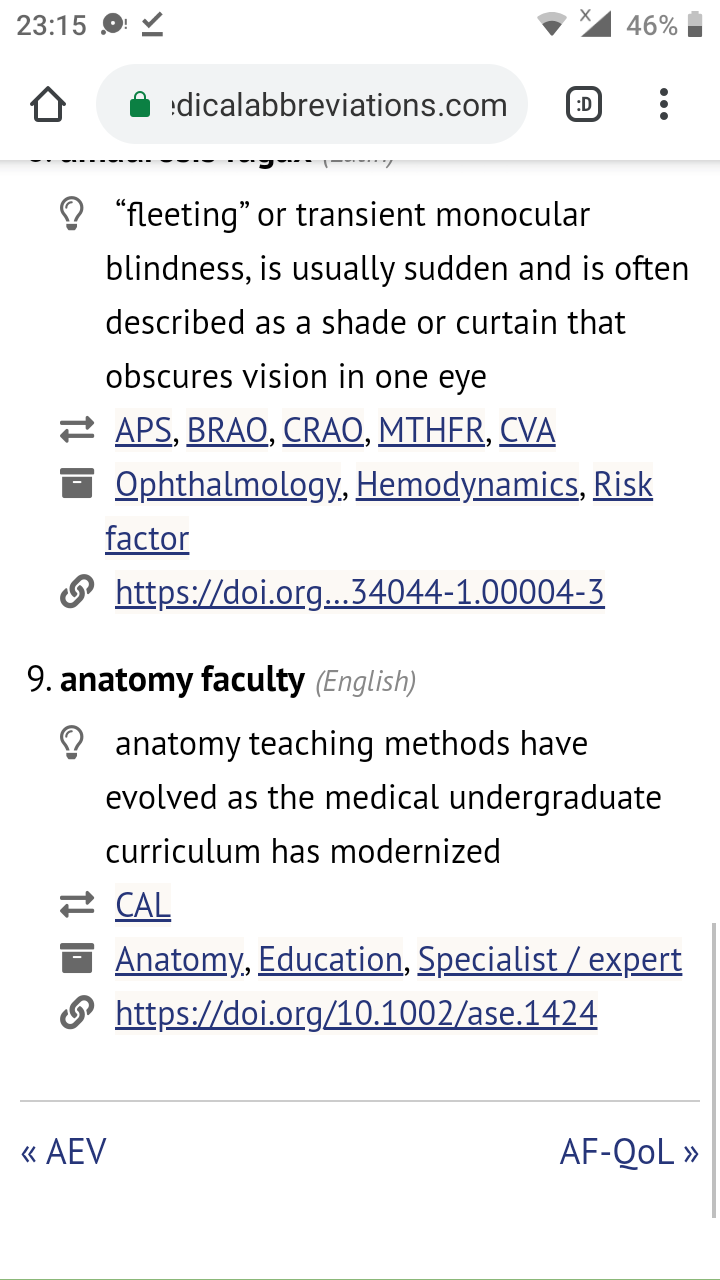Click the page scrollbar on right edge
The width and height of the screenshot is (720, 1280).
[x=713, y=1070]
